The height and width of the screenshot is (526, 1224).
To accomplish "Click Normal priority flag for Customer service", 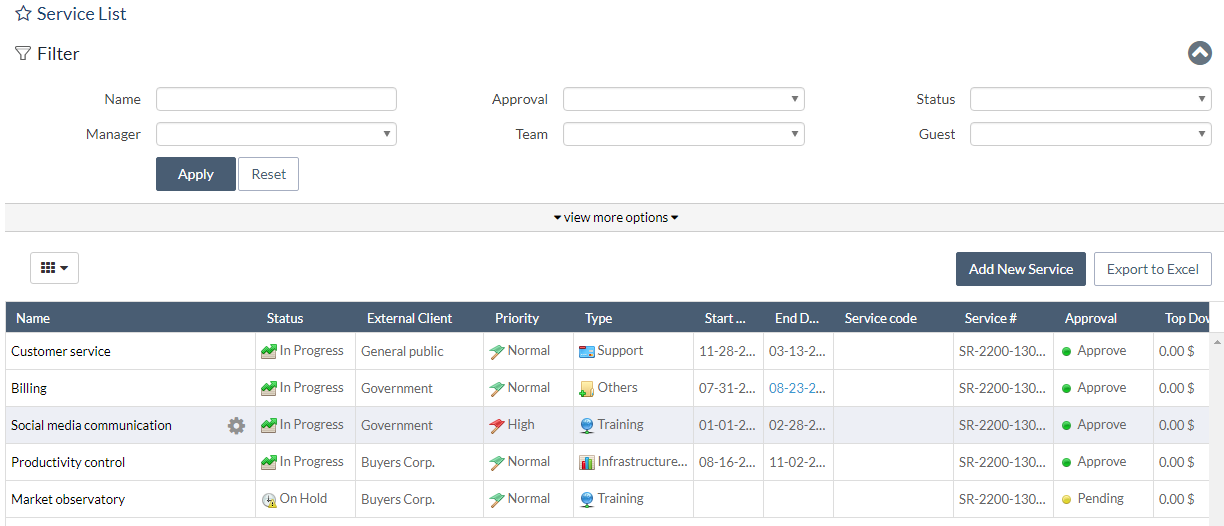I will point(497,352).
